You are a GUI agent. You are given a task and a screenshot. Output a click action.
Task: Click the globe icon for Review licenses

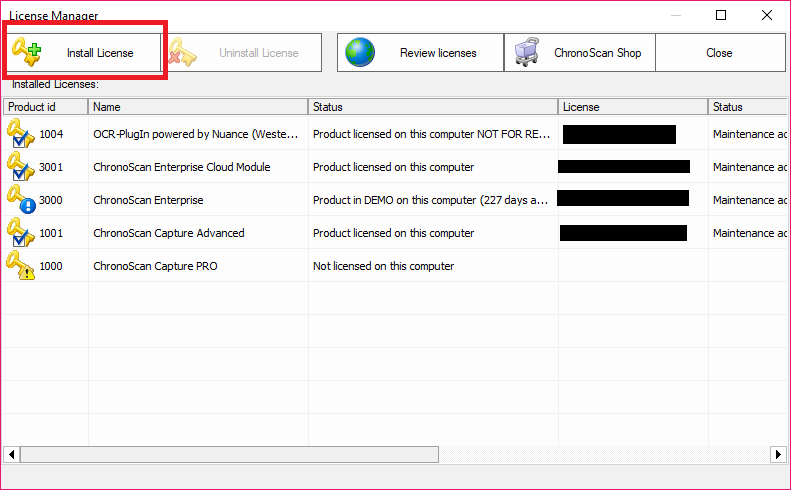[360, 53]
